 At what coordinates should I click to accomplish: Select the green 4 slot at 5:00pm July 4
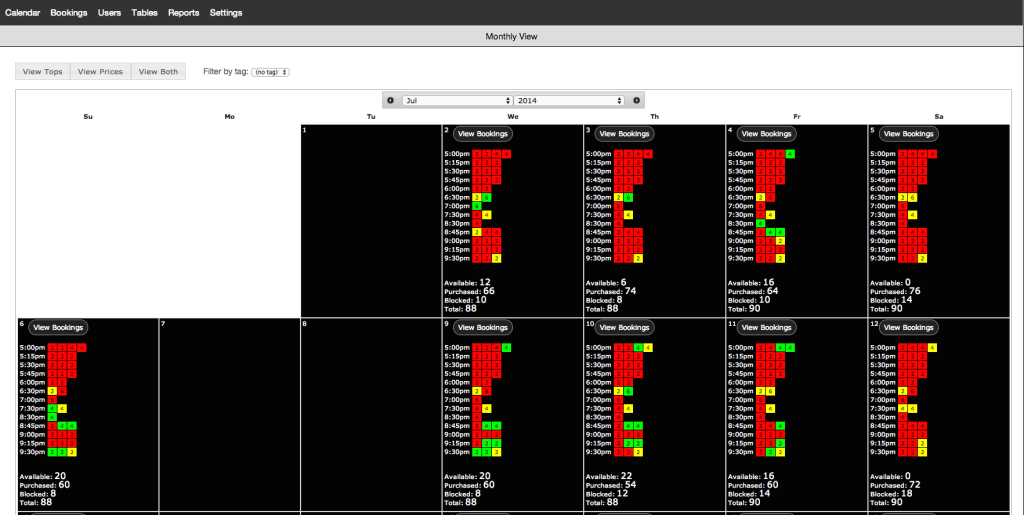click(x=790, y=153)
